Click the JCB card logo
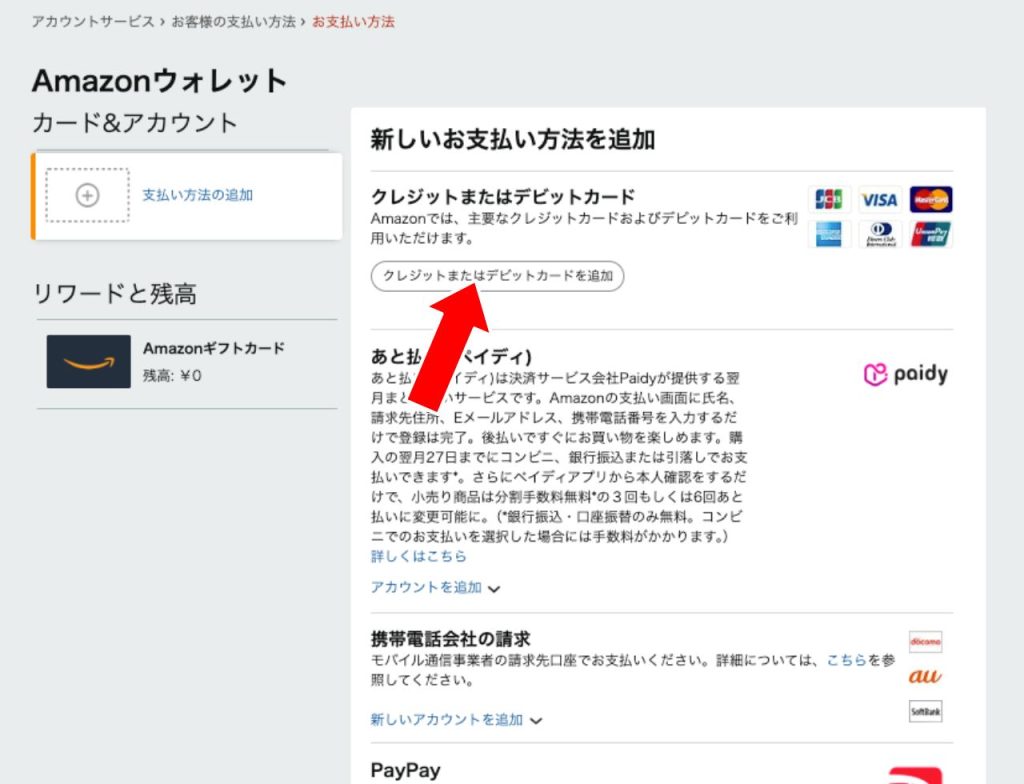 [827, 199]
